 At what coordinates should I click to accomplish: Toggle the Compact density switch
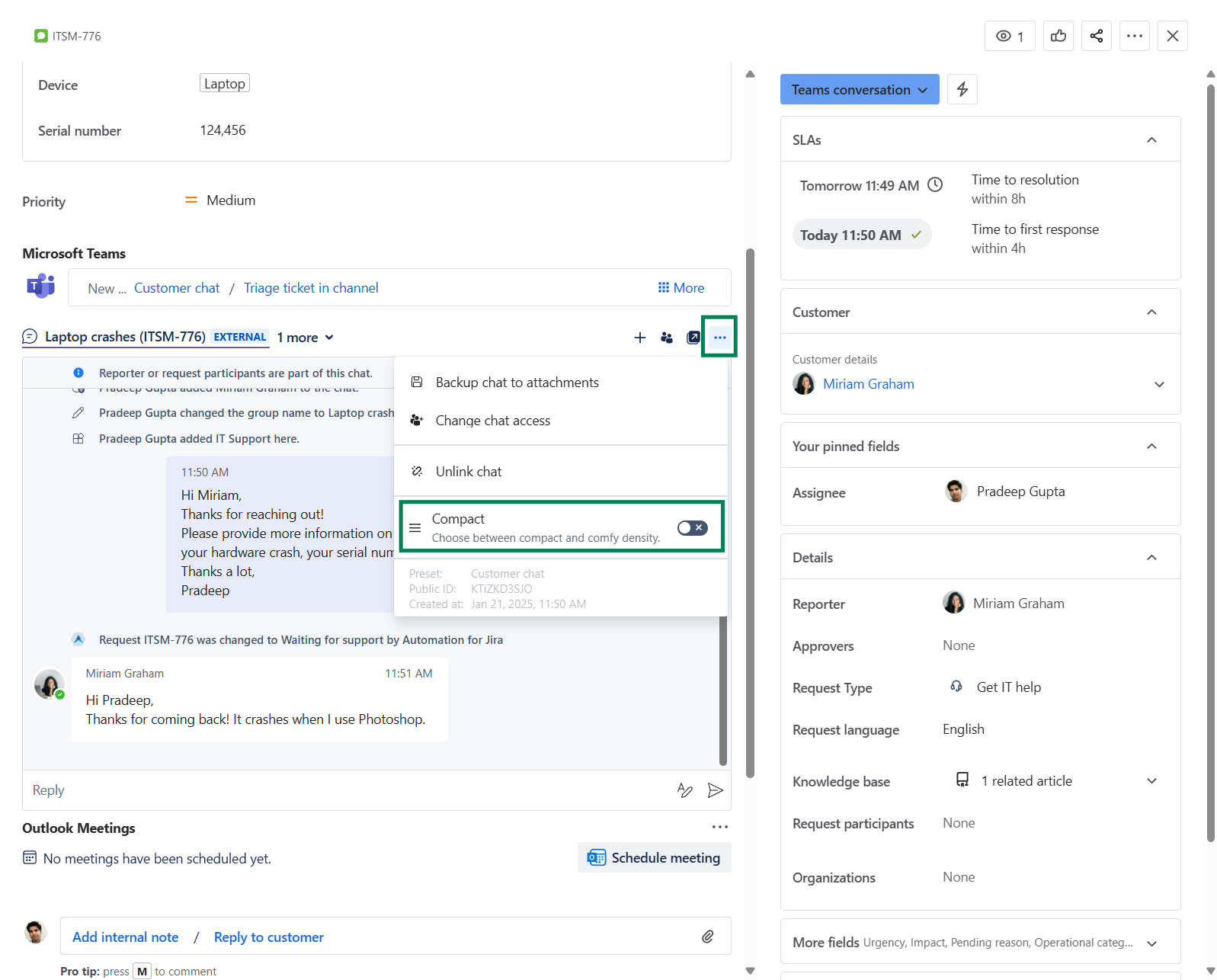tap(692, 528)
